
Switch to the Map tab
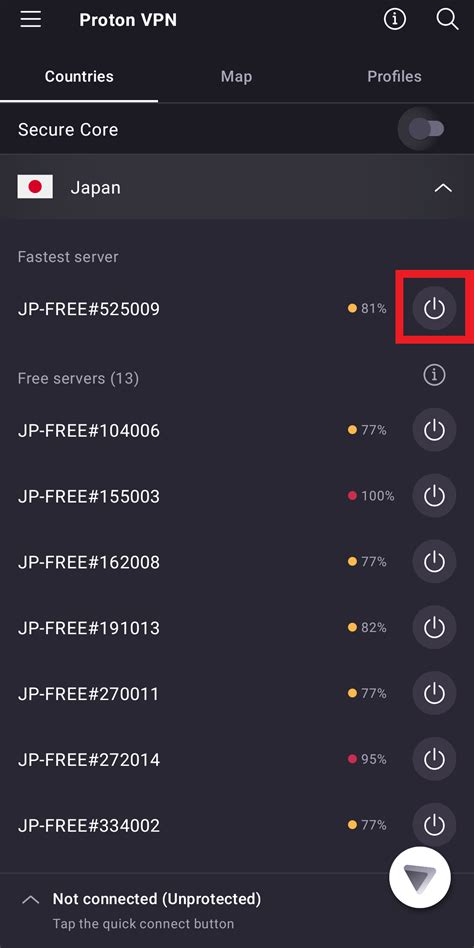tap(236, 76)
